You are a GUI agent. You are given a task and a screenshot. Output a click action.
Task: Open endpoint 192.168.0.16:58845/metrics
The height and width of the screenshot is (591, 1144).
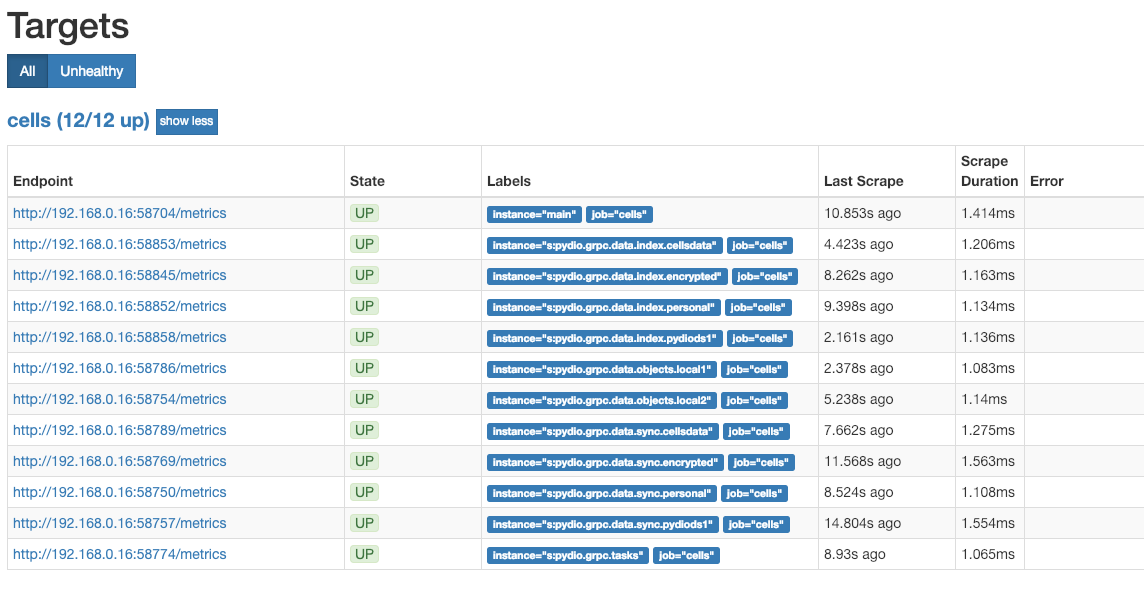pyautogui.click(x=120, y=275)
